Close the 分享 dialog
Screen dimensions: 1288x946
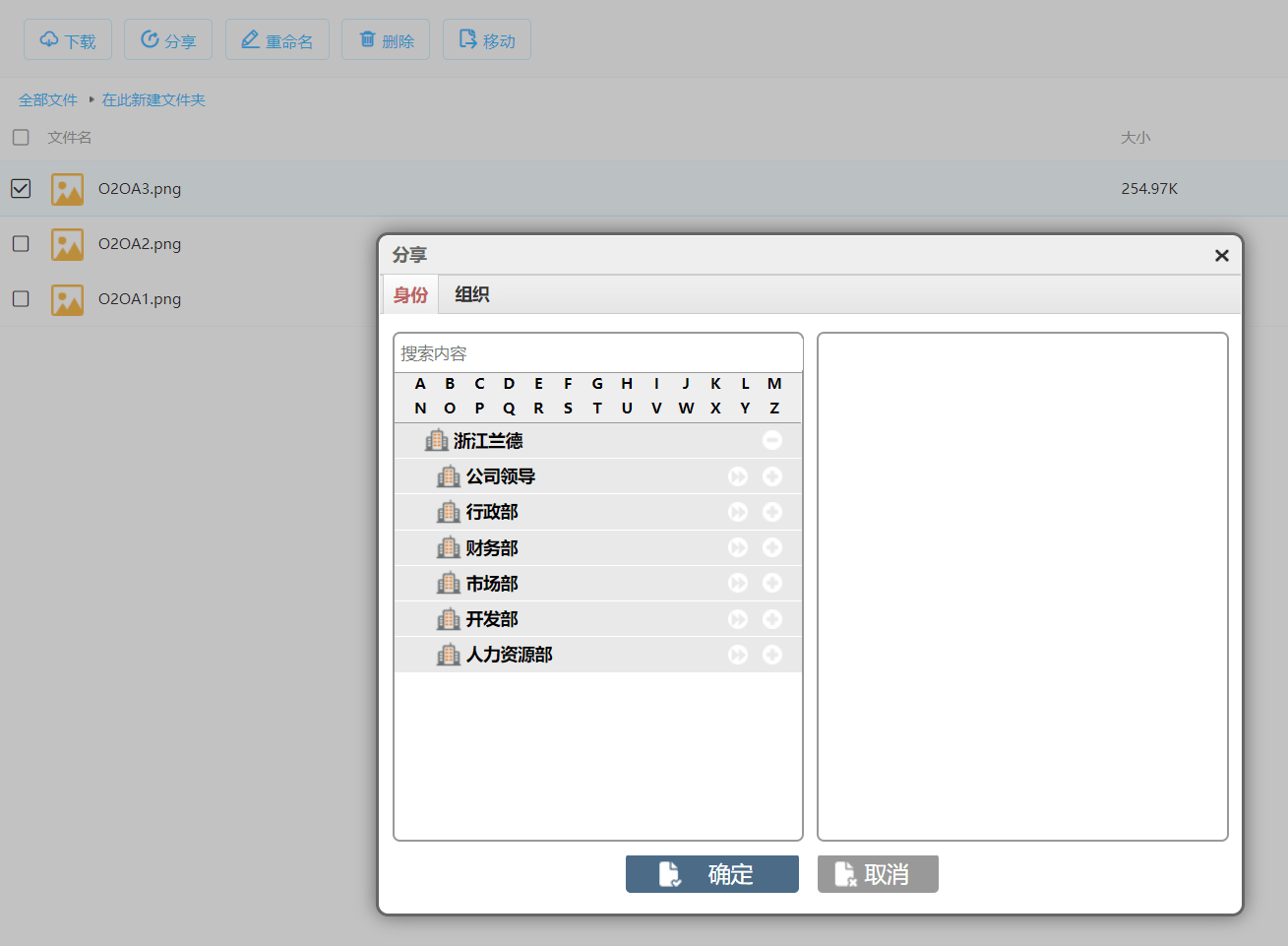click(x=1222, y=256)
